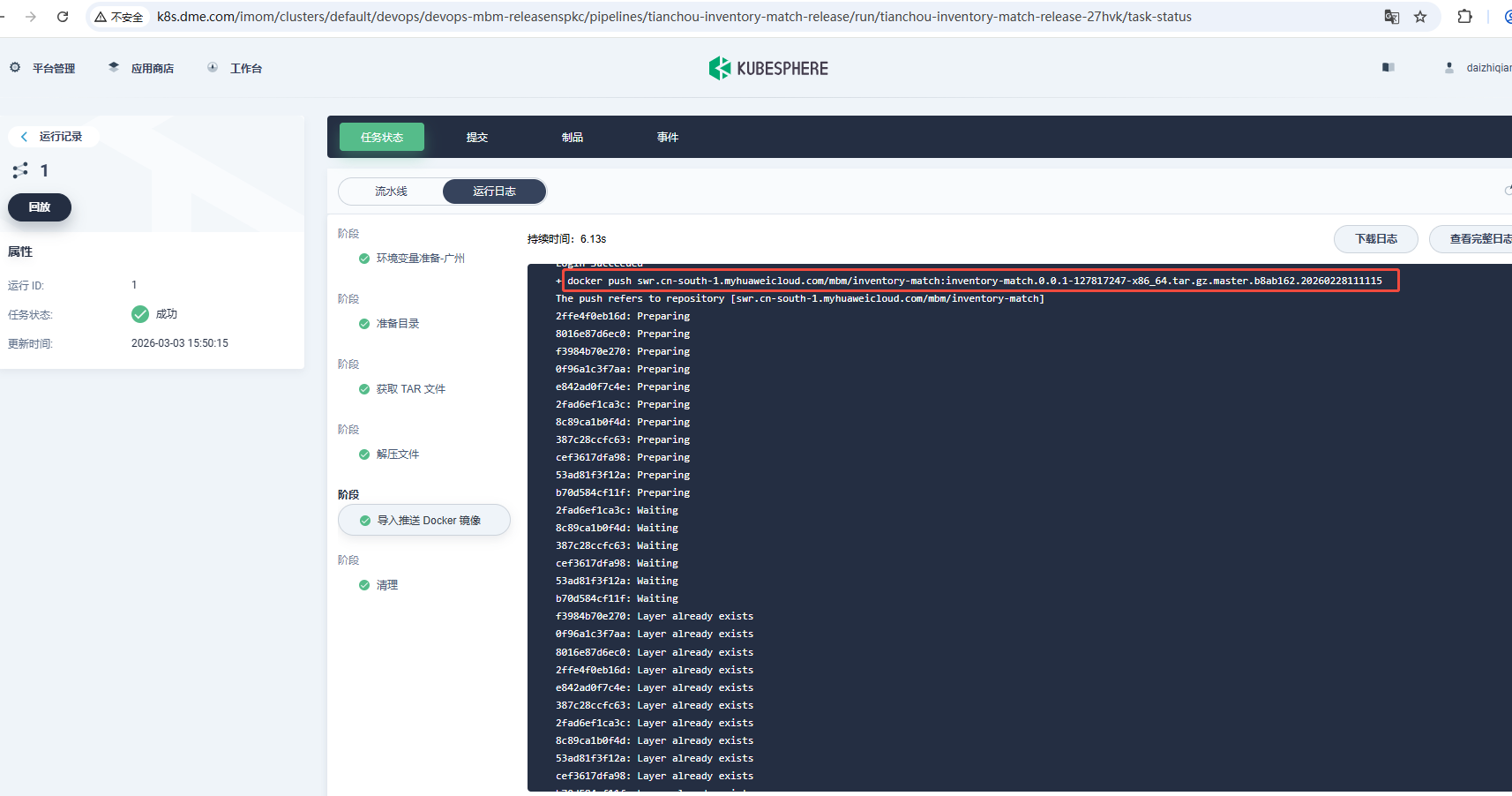Screen dimensions: 1512x796
Task: Reload the page with browser refresh icon
Action: (x=63, y=17)
